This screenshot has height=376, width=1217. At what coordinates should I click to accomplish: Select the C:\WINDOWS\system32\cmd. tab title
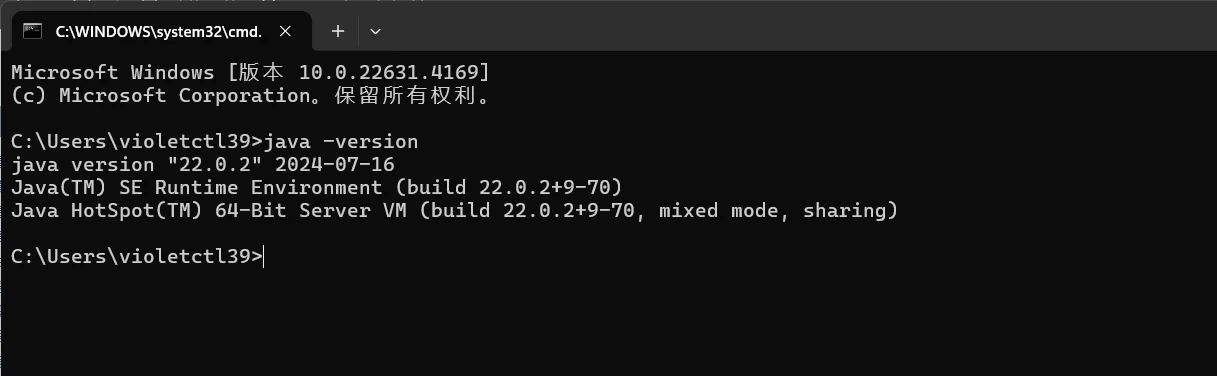click(158, 31)
